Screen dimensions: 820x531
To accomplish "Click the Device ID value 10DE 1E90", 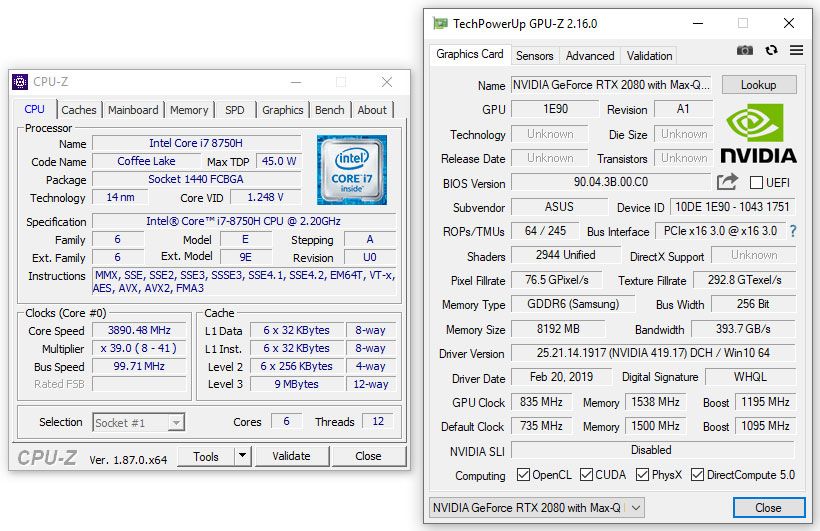I will point(732,207).
